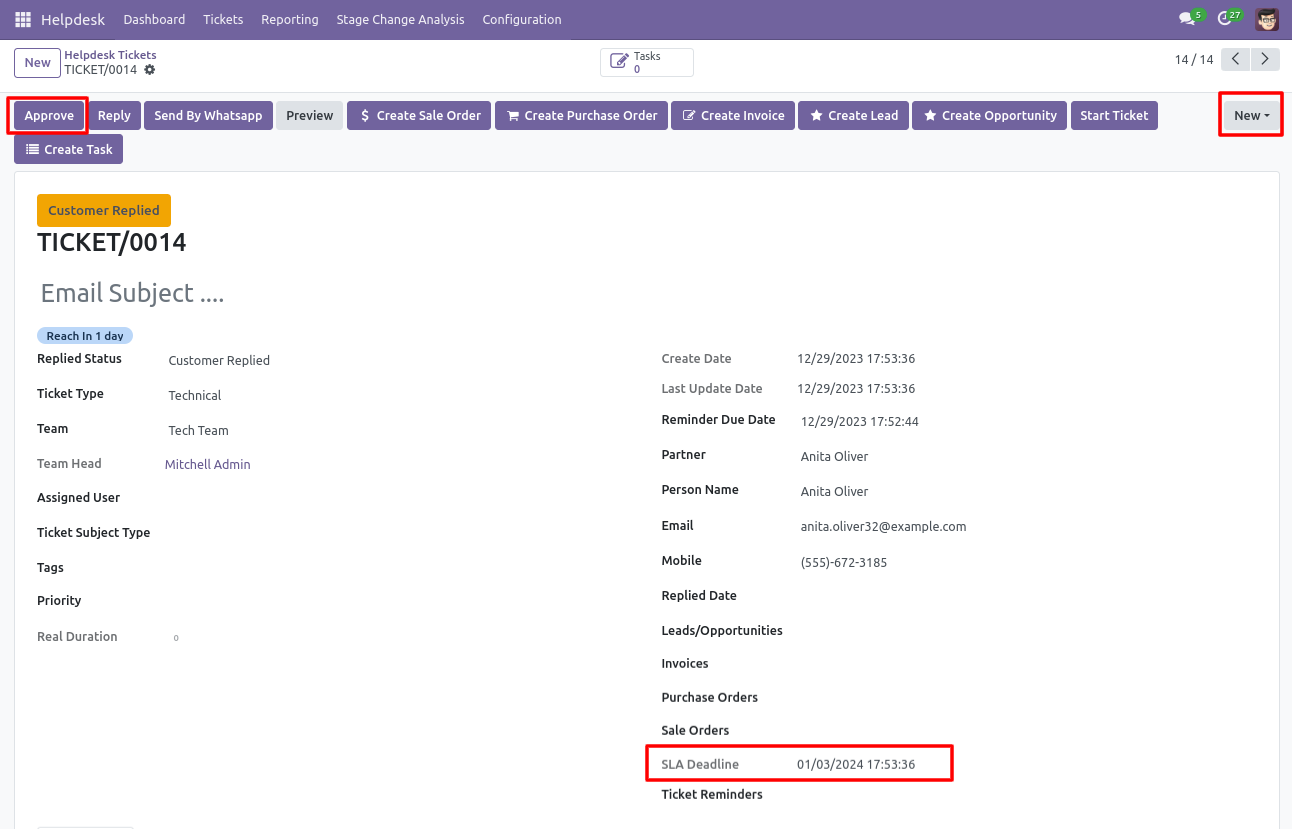The width and height of the screenshot is (1292, 829).
Task: Click the Reach In 1 day tag
Action: coord(85,336)
